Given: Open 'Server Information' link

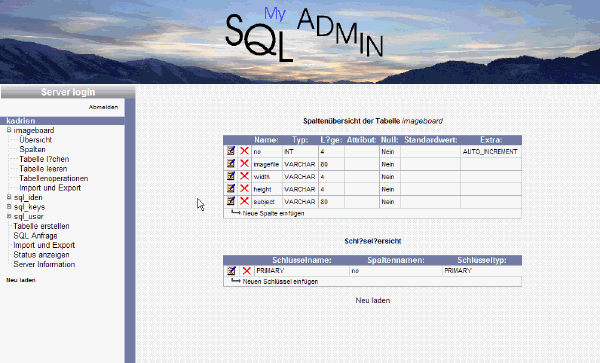Looking at the screenshot, I should 44,264.
